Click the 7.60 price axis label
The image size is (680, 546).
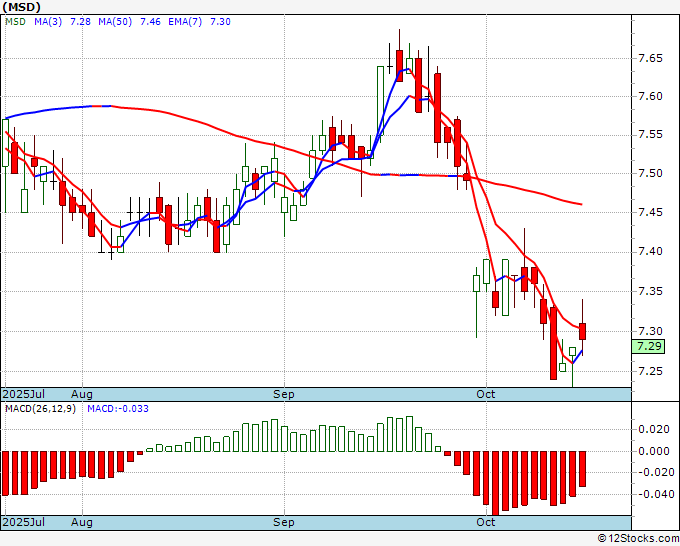click(651, 96)
